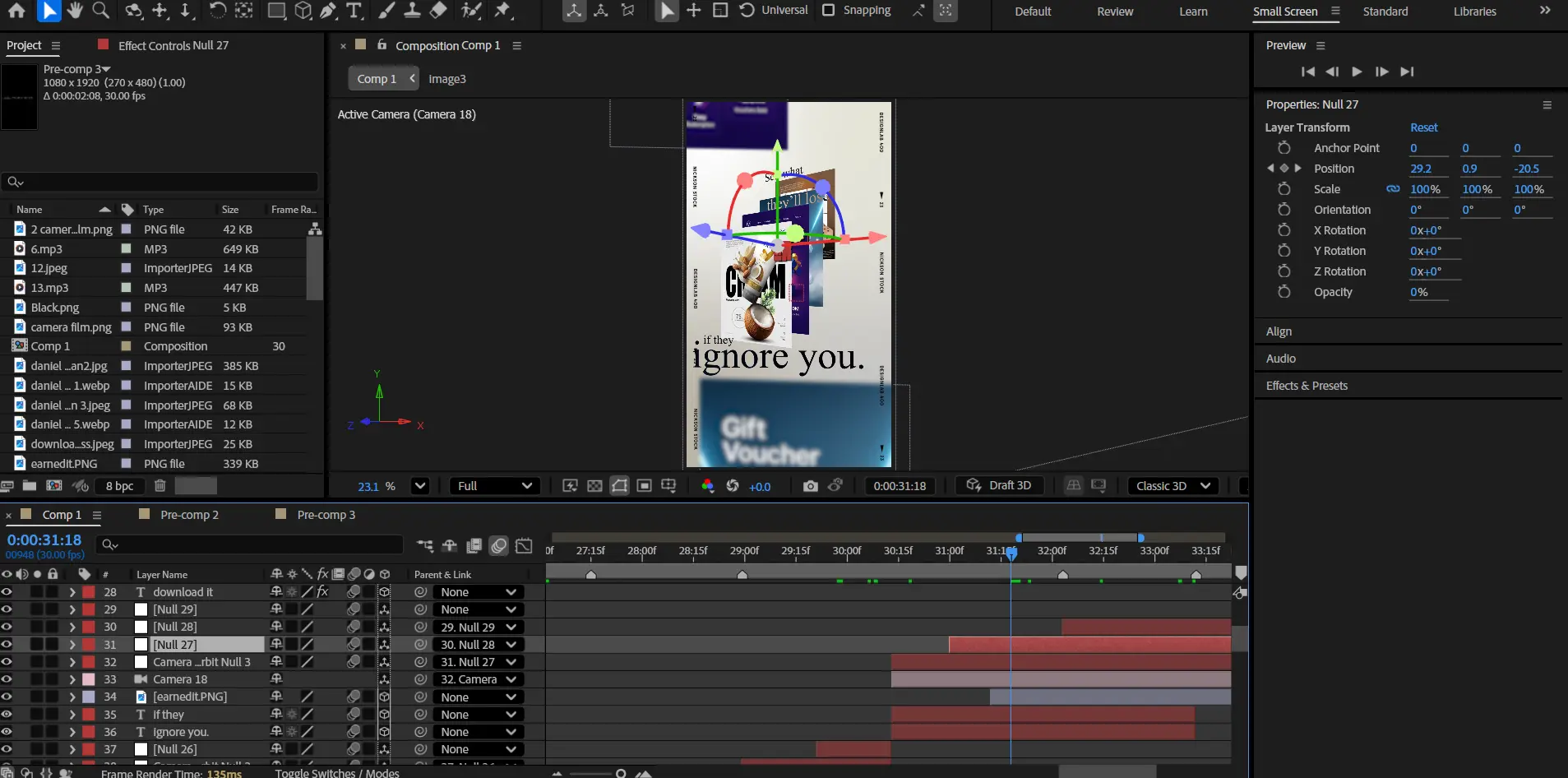1568x778 pixels.
Task: Toggle visibility of Camera 18 layer
Action: [7, 679]
